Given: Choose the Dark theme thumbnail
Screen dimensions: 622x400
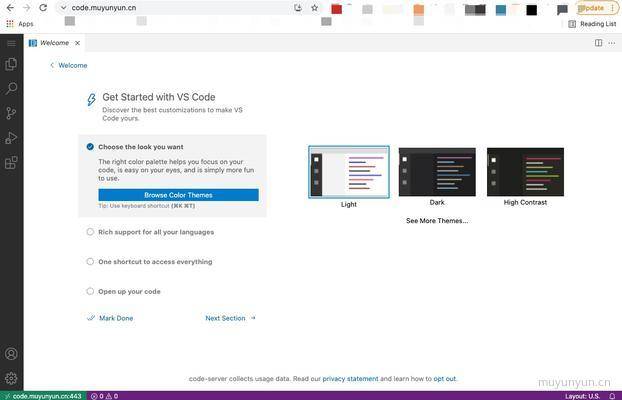Looking at the screenshot, I should (x=437, y=172).
